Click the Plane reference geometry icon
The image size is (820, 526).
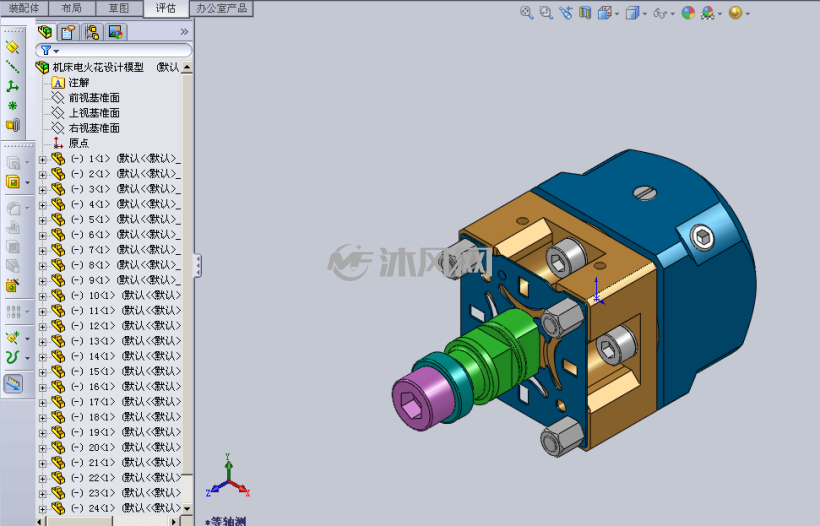[x=13, y=48]
